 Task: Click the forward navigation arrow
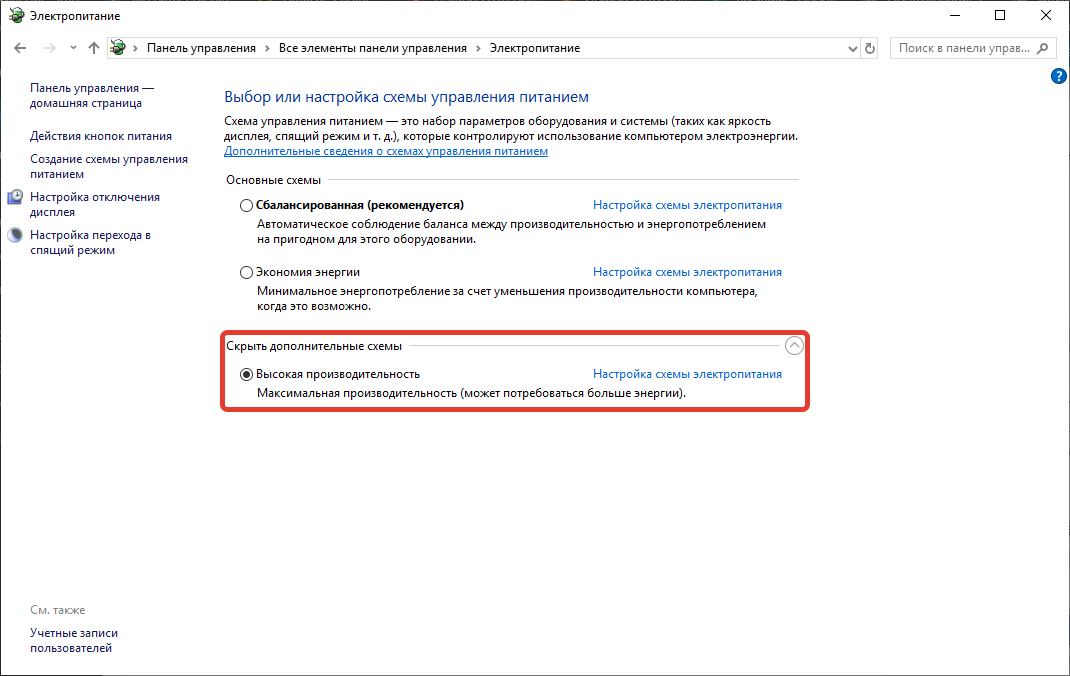(49, 48)
